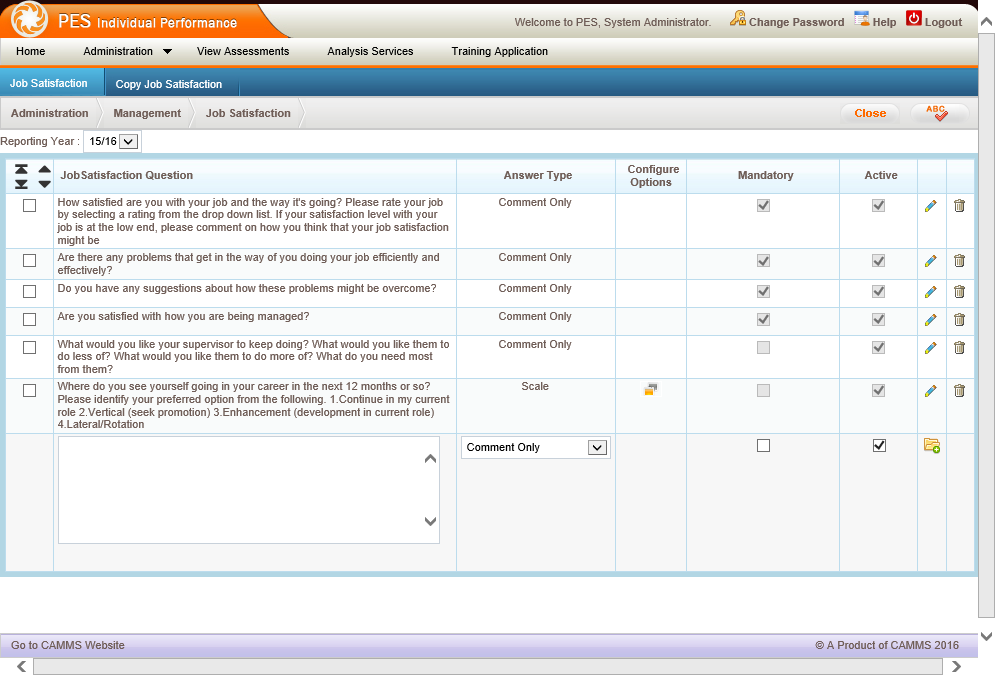
Task: Click the add new question folder icon
Action: pos(932,445)
